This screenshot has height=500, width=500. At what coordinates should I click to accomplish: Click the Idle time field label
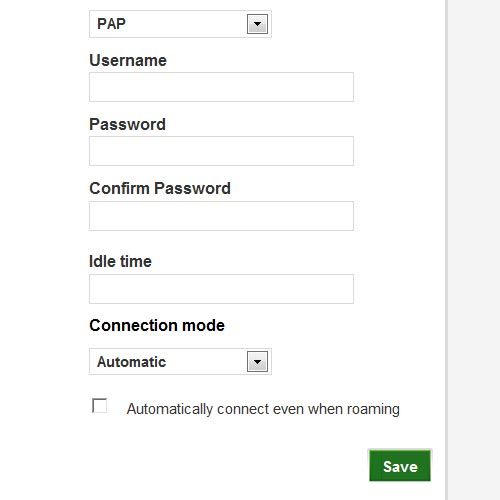coord(120,261)
